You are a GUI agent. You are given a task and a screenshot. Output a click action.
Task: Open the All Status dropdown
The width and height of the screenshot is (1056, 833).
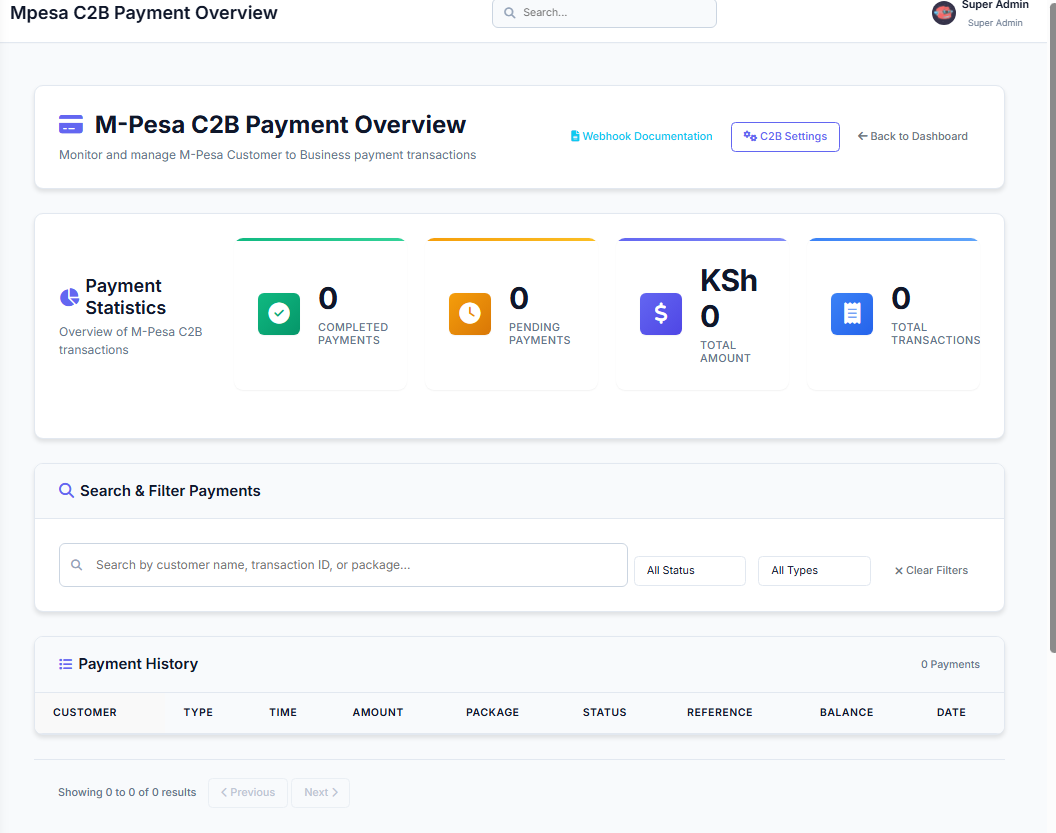point(689,571)
